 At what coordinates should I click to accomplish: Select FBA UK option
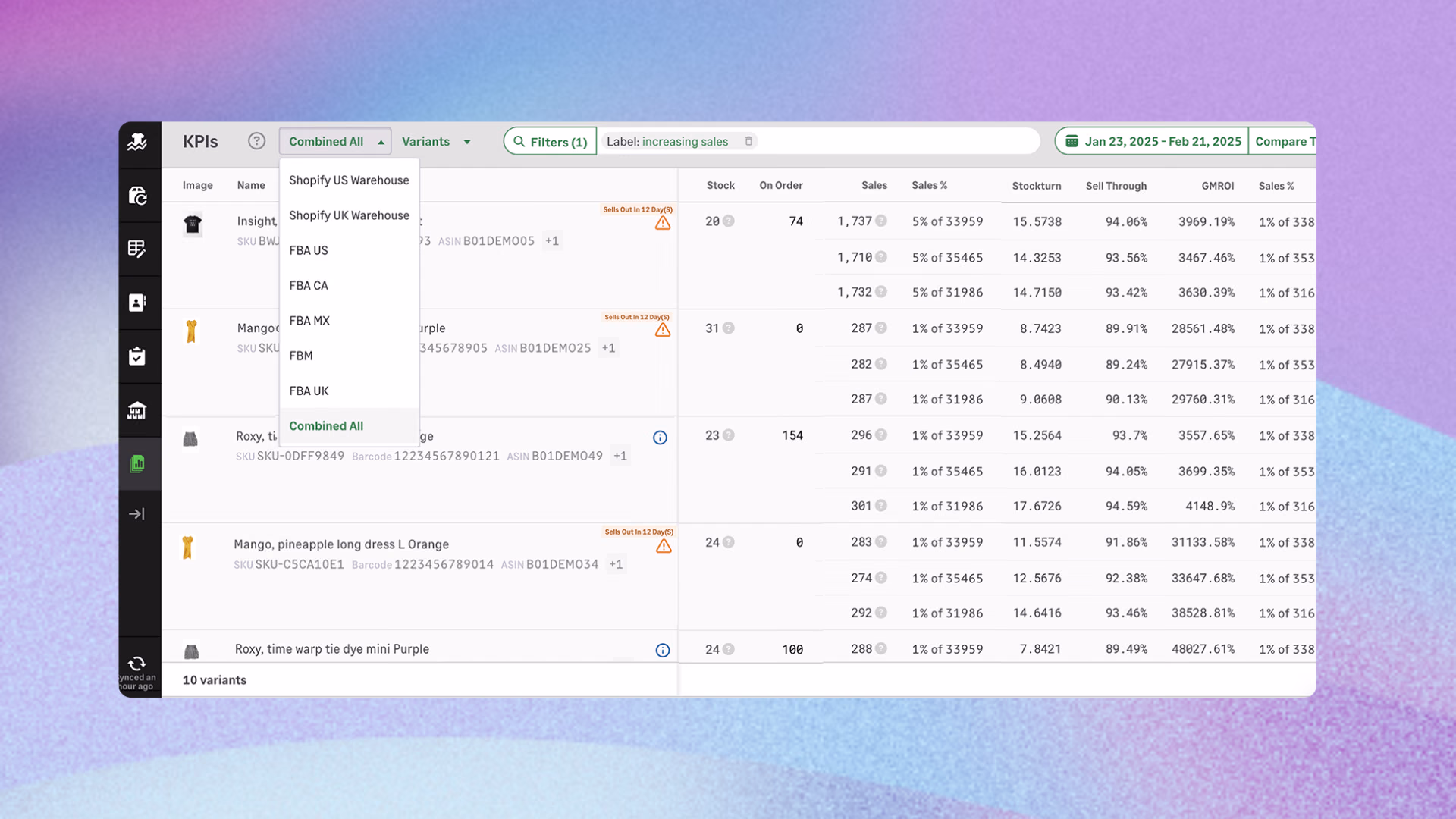point(349,391)
